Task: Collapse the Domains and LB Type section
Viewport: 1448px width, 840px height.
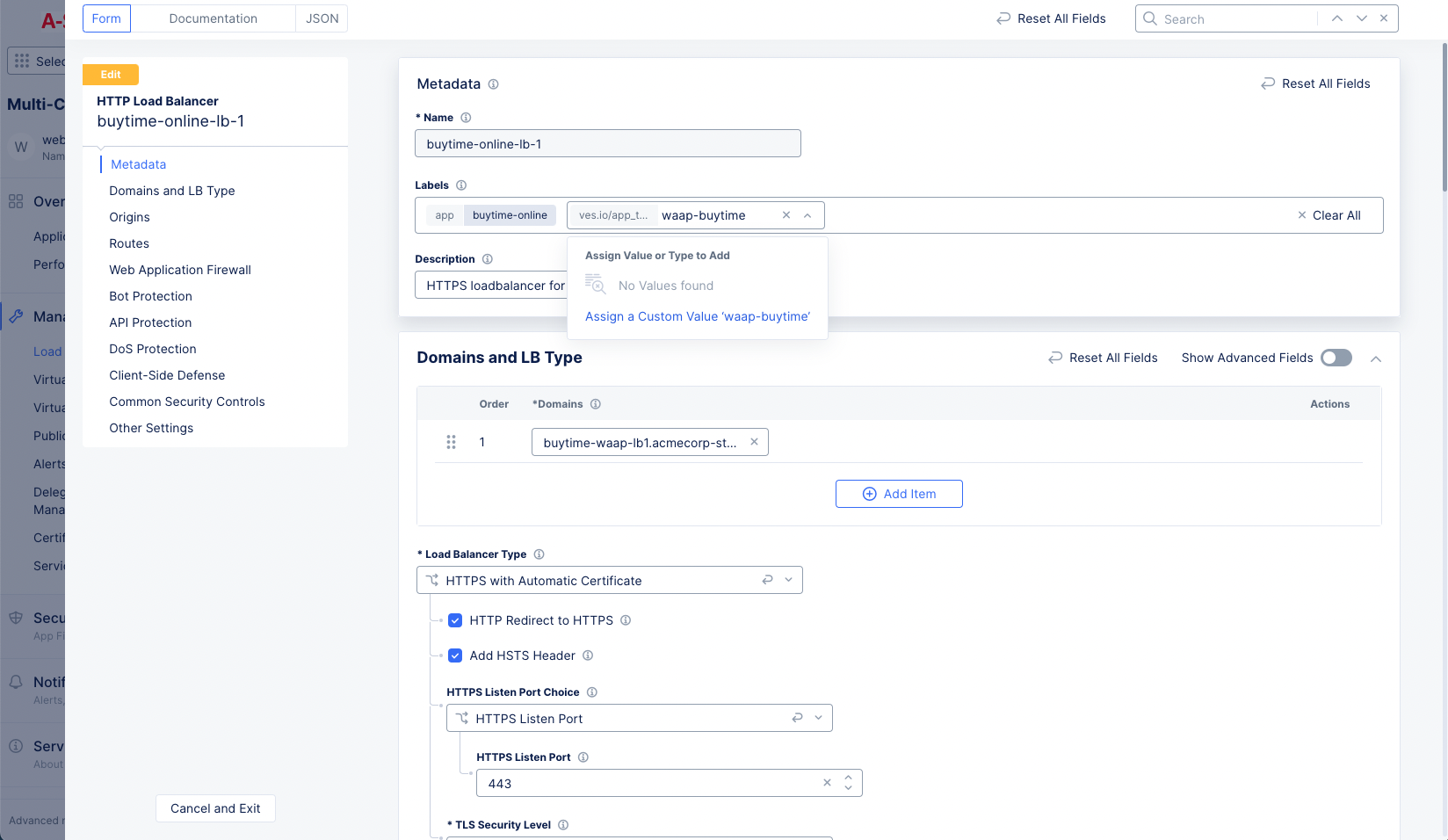Action: coord(1376,358)
